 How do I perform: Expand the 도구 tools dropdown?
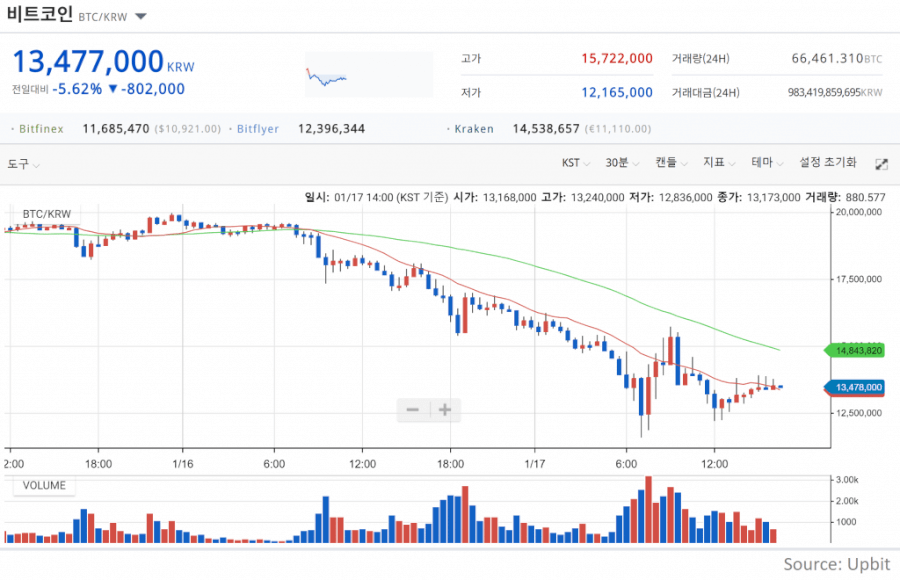coord(23,164)
